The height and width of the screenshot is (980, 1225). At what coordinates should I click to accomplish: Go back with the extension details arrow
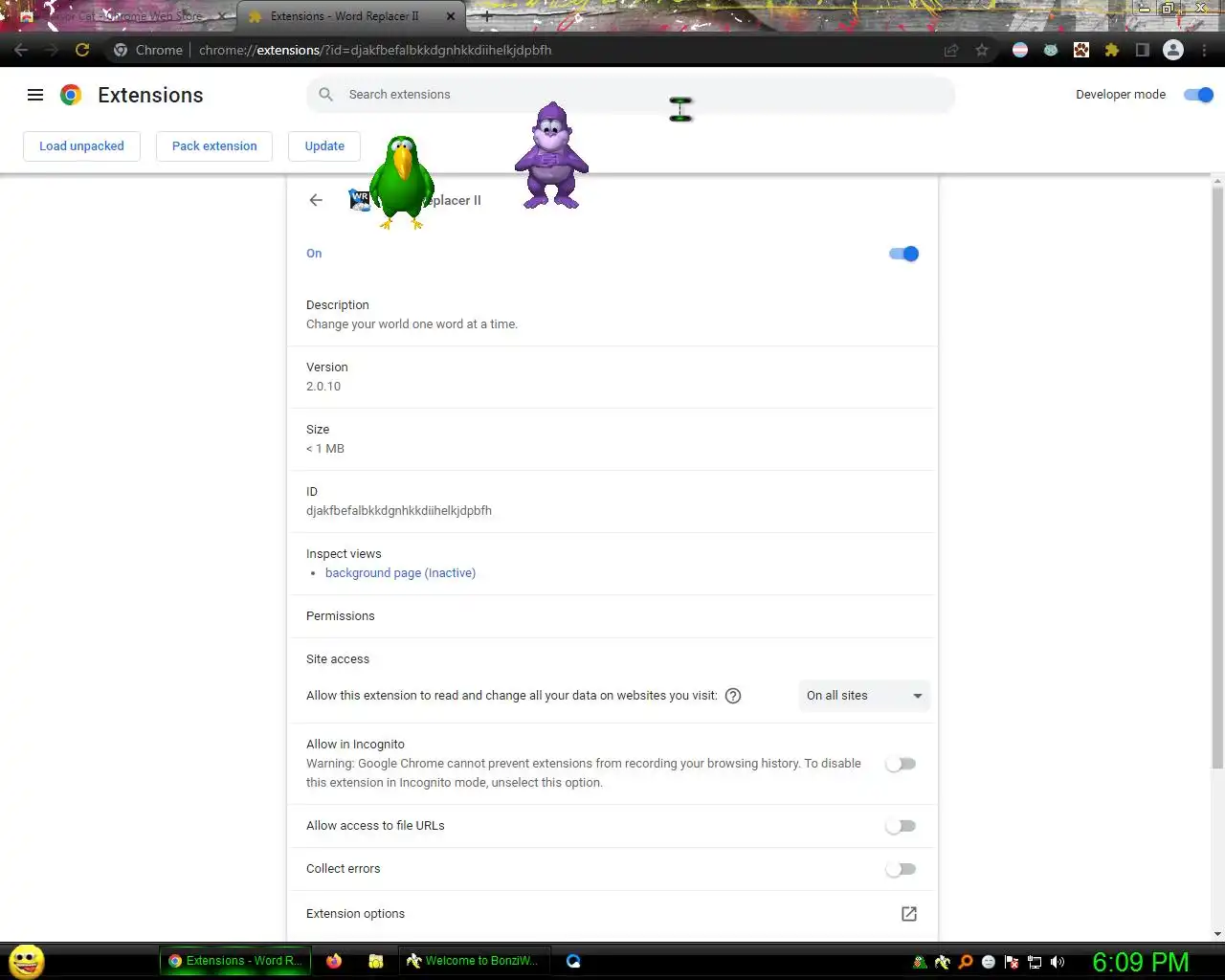[x=316, y=200]
